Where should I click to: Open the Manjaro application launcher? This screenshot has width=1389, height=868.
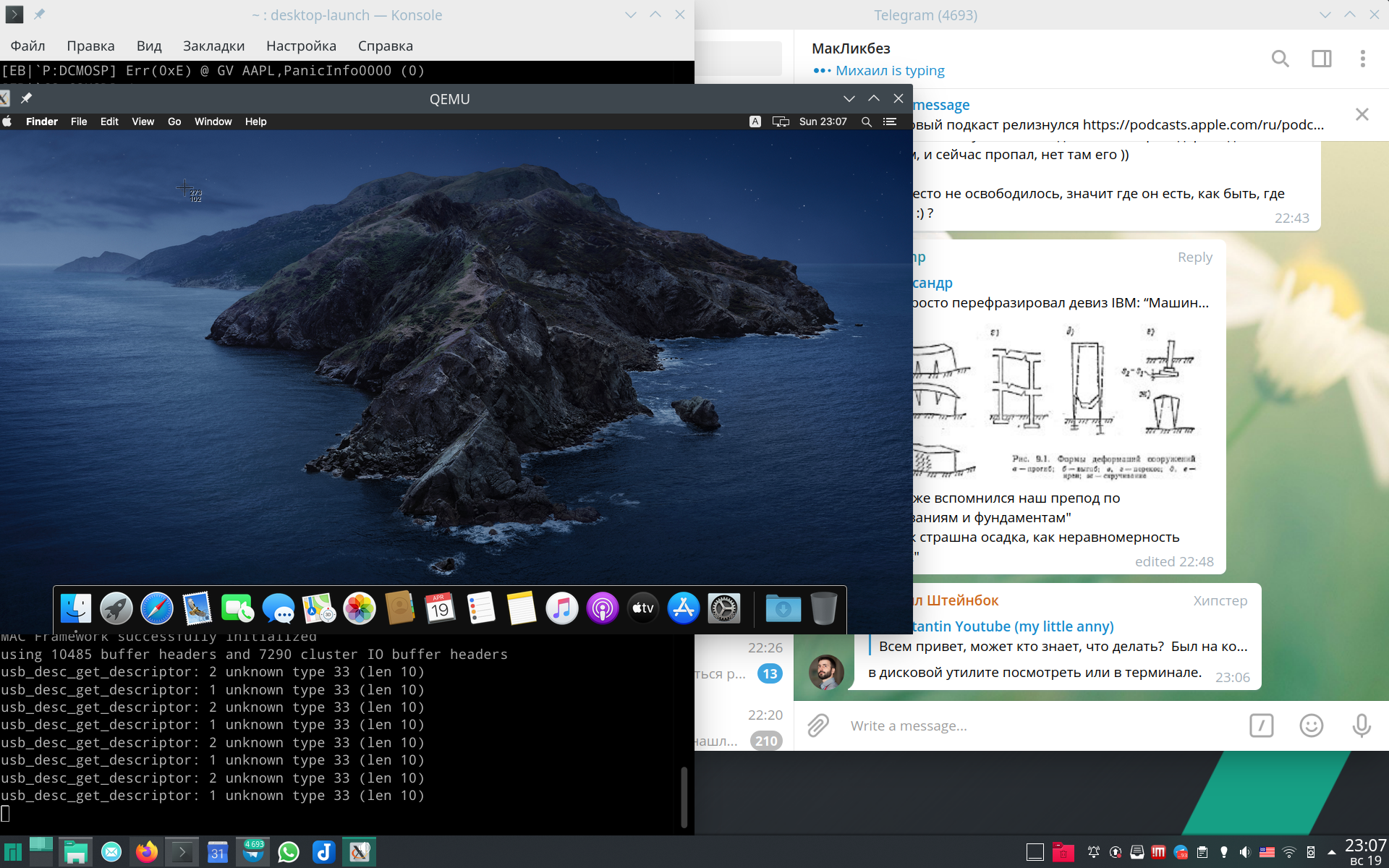(x=13, y=852)
